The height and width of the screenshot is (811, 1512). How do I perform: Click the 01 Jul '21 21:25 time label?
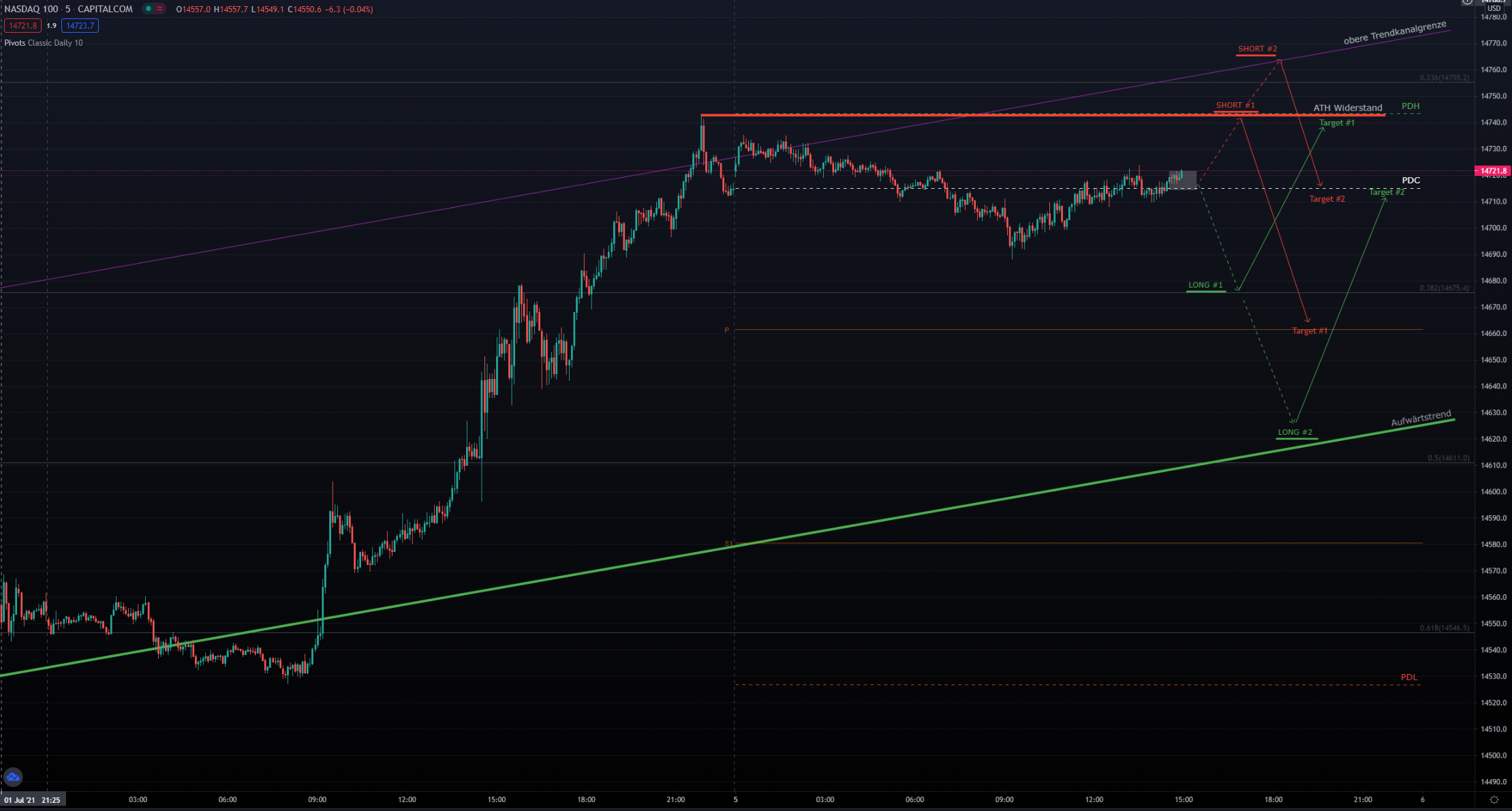click(x=33, y=799)
